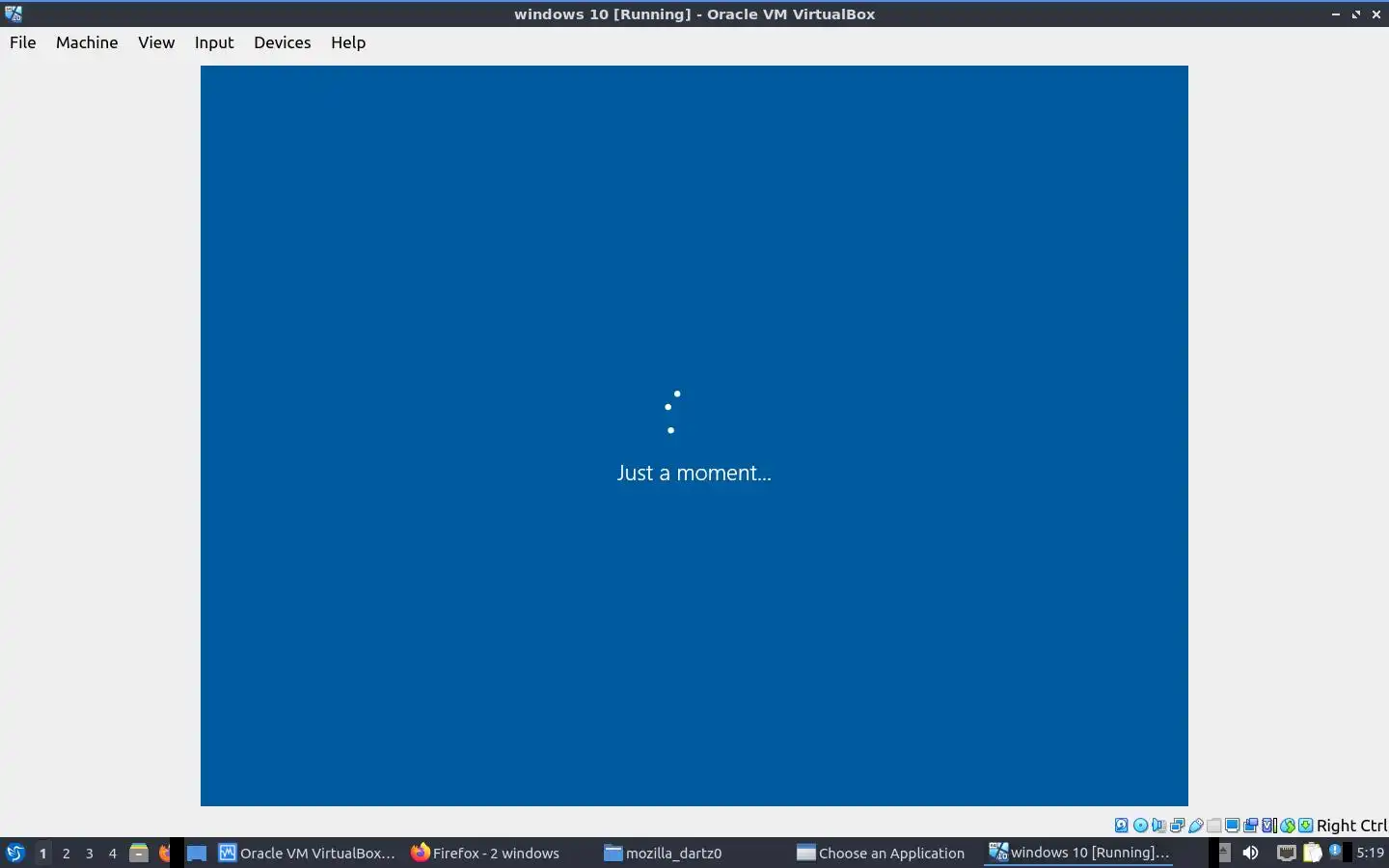Close the VirtualBox VM window

(x=1376, y=14)
